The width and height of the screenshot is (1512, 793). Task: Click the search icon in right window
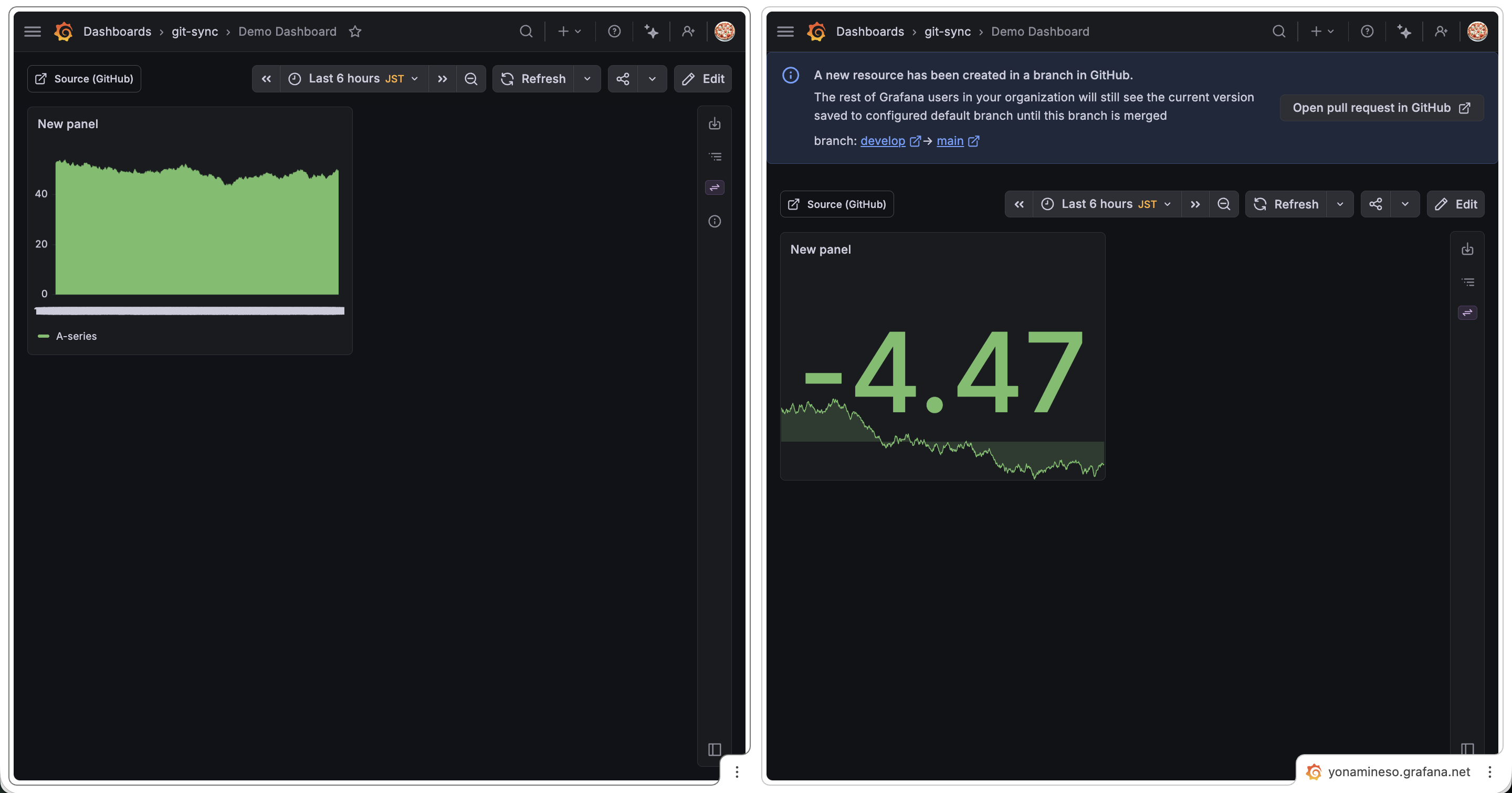pos(1278,32)
